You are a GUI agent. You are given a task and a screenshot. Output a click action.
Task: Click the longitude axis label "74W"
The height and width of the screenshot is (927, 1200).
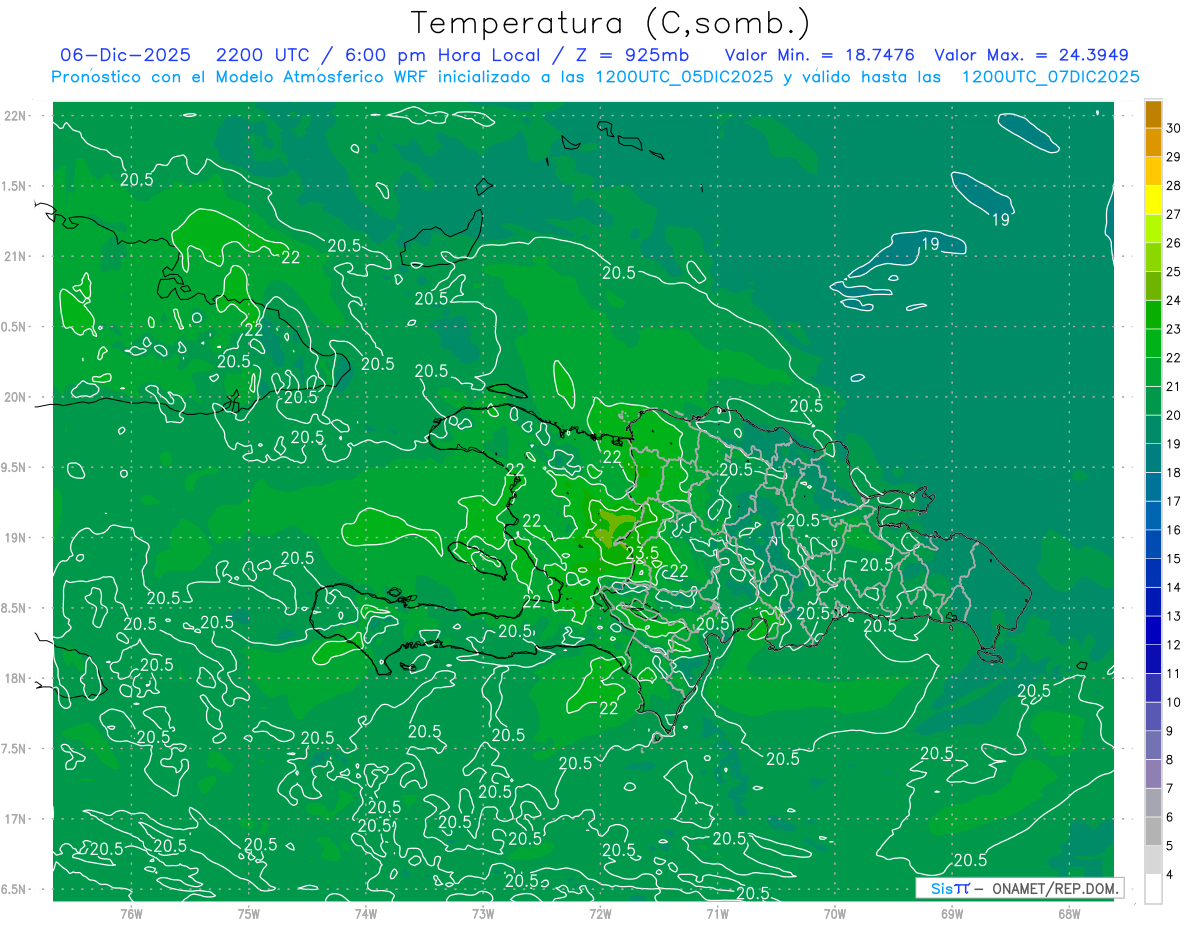coord(366,914)
